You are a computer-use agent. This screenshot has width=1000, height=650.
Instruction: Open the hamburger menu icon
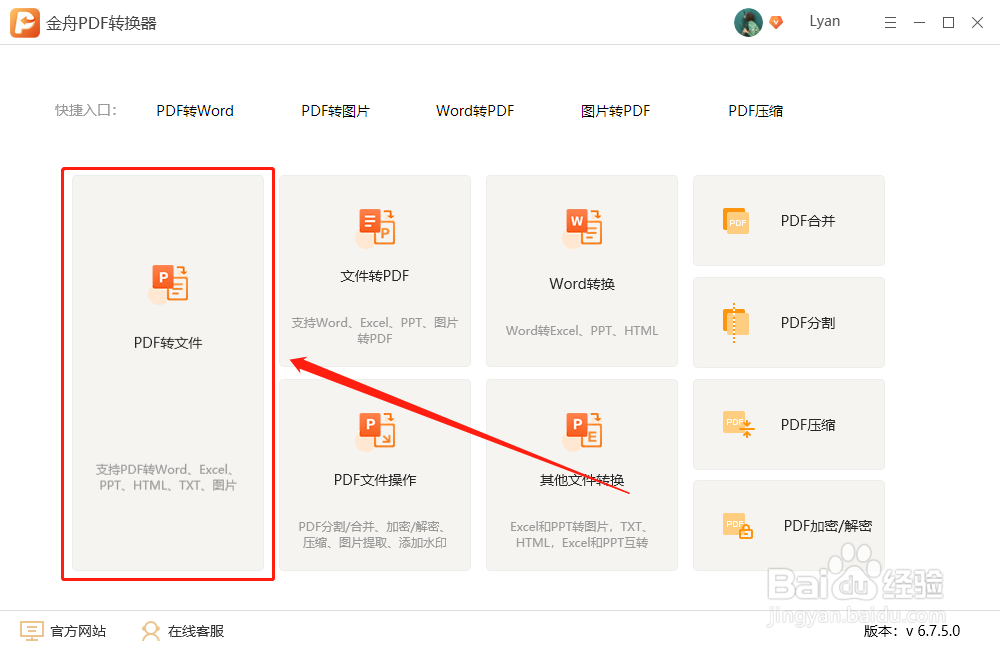890,23
